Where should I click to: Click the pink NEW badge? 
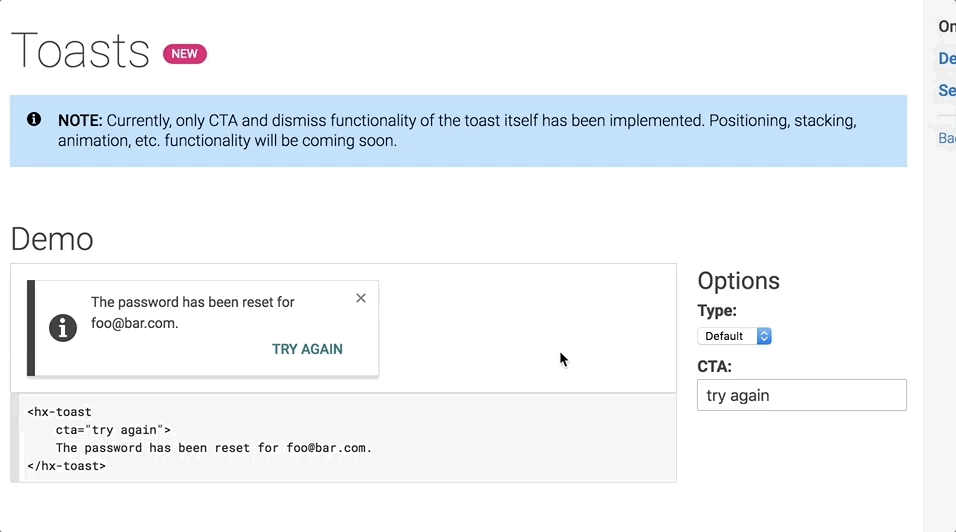point(185,54)
